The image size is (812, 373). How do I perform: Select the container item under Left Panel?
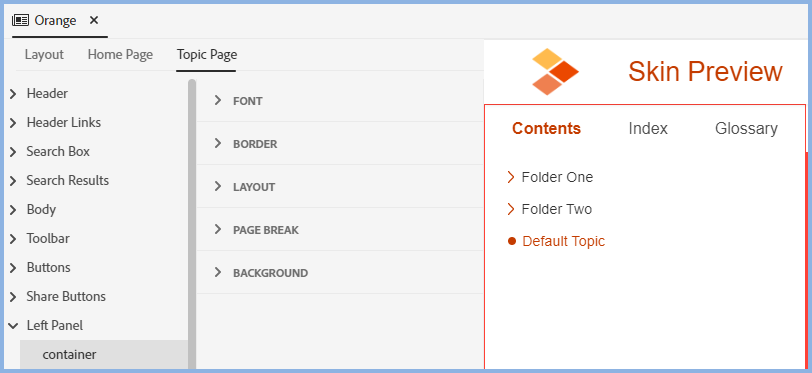104,355
